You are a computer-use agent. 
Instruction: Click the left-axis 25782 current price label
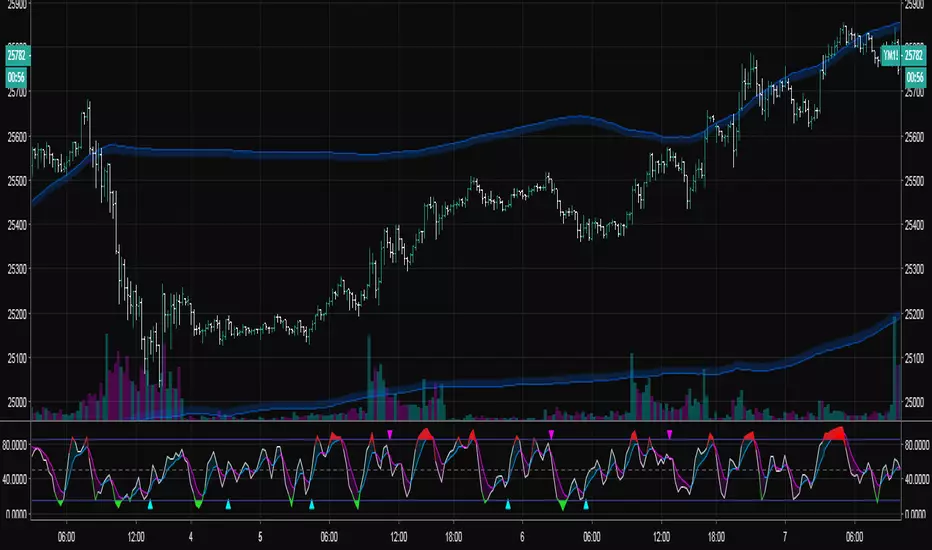(17, 55)
